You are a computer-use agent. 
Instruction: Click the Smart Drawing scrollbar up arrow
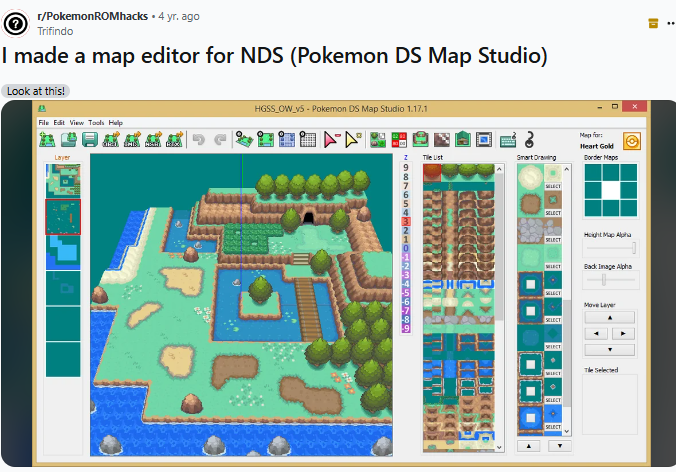point(567,169)
